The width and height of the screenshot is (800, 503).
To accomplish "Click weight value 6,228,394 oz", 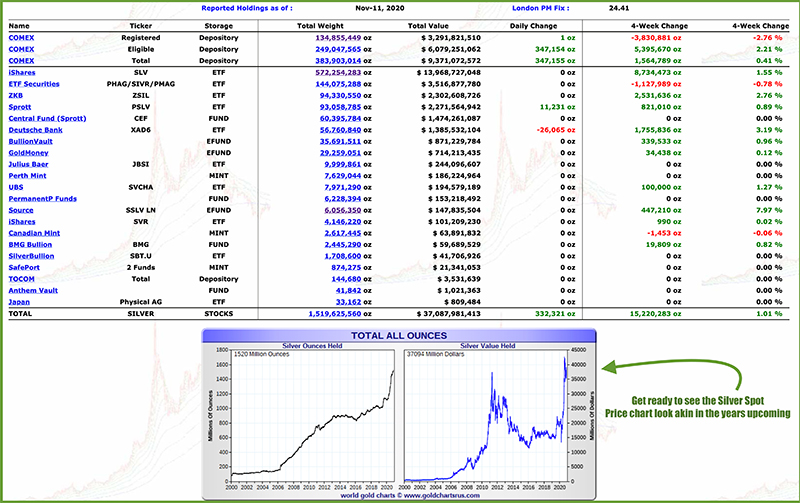I will click(343, 199).
